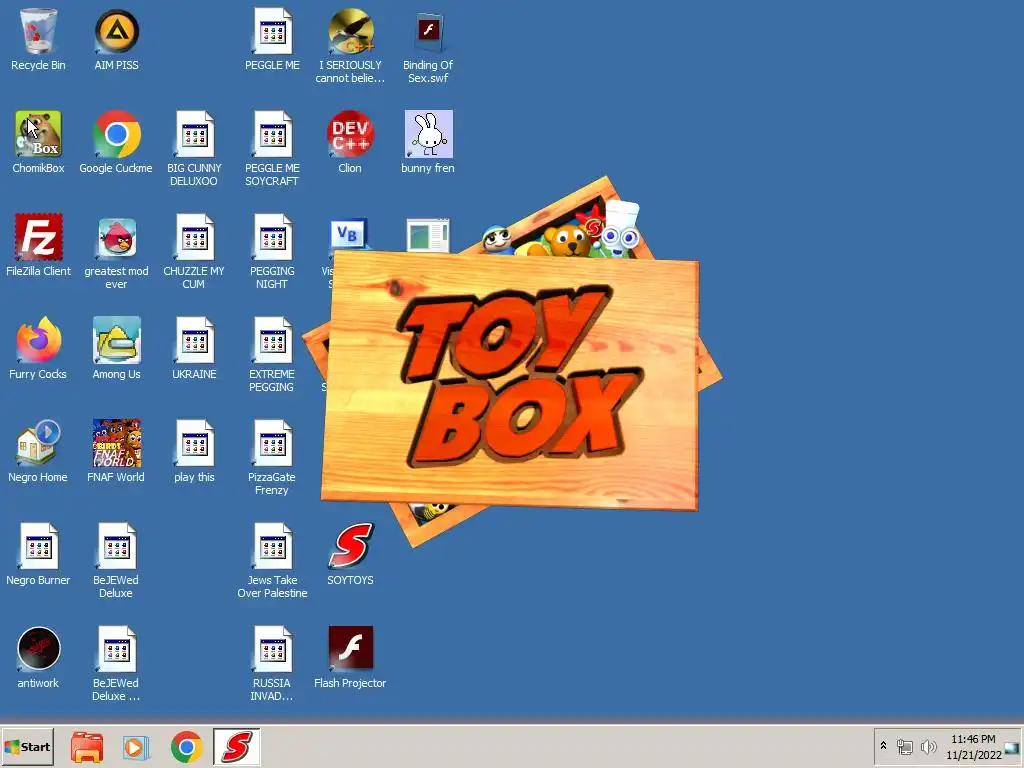Open the Dev C++ shortcut labeled Clion

(x=350, y=134)
